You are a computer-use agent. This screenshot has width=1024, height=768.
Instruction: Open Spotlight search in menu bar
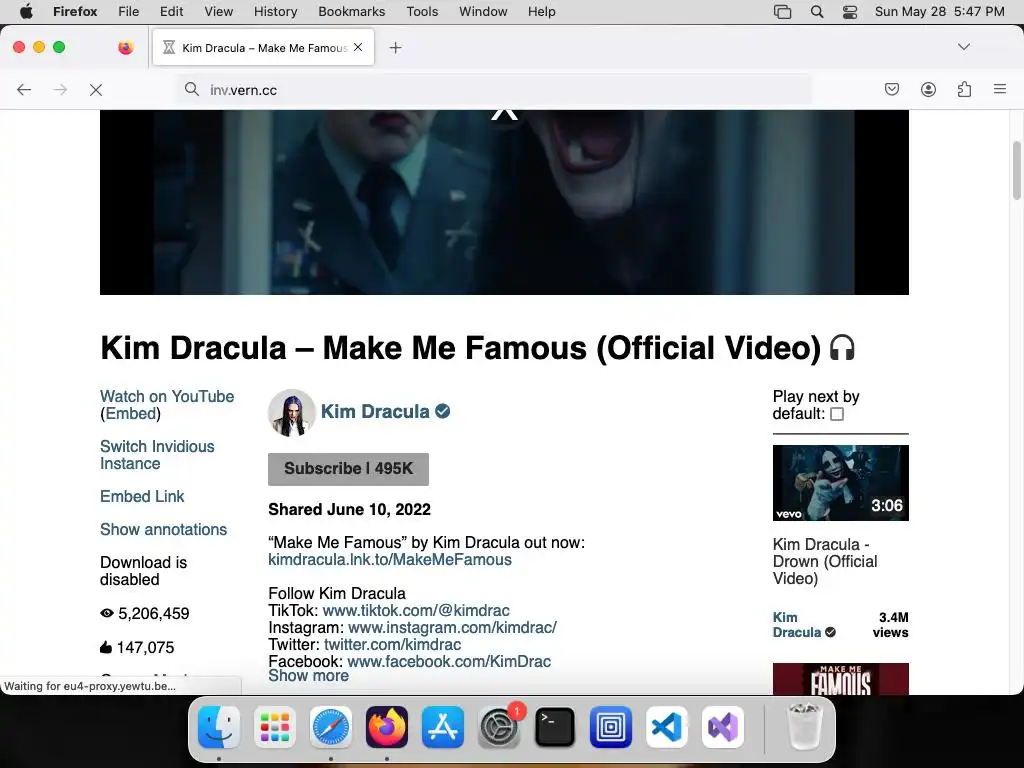[x=816, y=12]
